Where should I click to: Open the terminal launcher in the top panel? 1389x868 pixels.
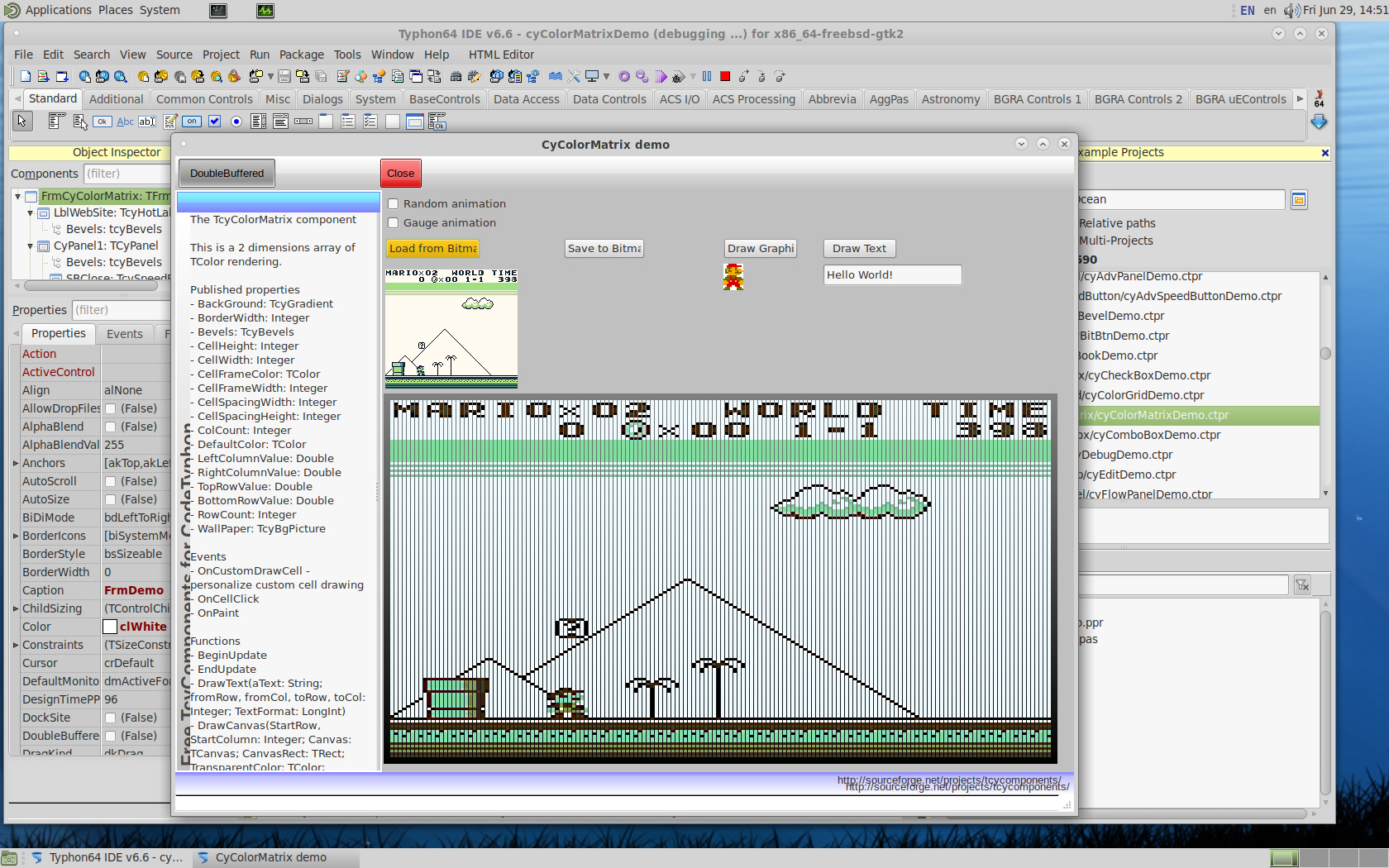tap(218, 11)
